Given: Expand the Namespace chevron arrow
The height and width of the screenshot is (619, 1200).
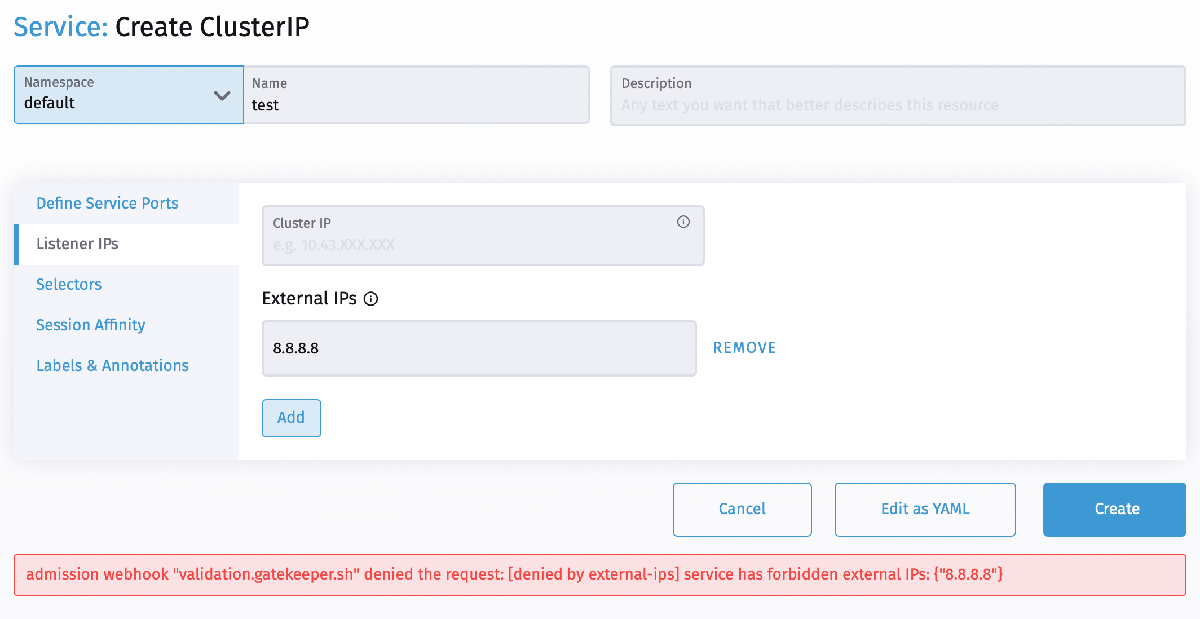Looking at the screenshot, I should click(x=222, y=95).
